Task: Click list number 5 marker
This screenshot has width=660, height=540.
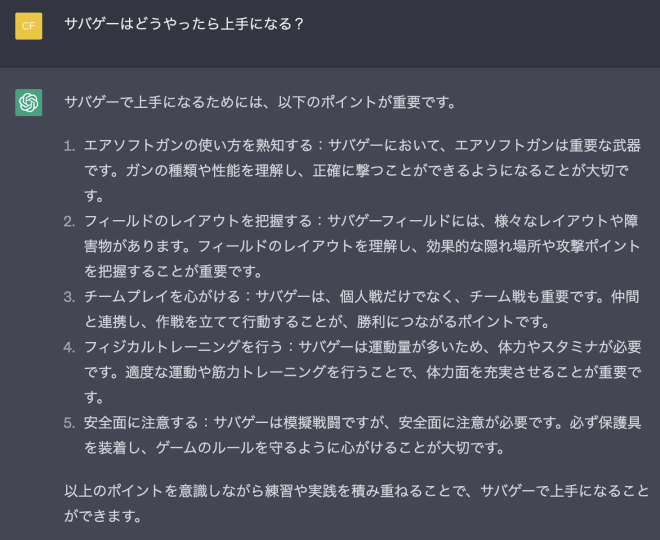Action: [x=69, y=422]
